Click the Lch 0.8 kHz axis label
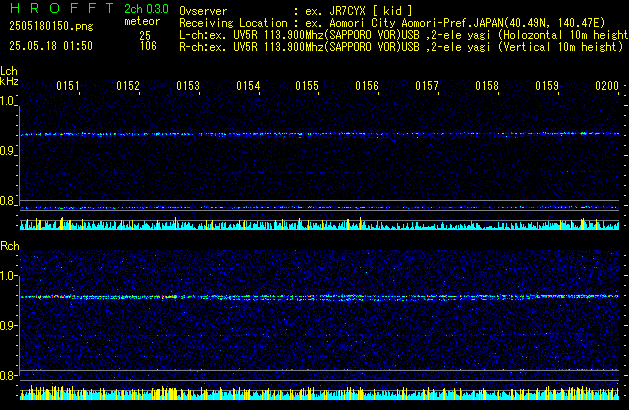Viewport: 629px width, 410px height. click(x=7, y=201)
